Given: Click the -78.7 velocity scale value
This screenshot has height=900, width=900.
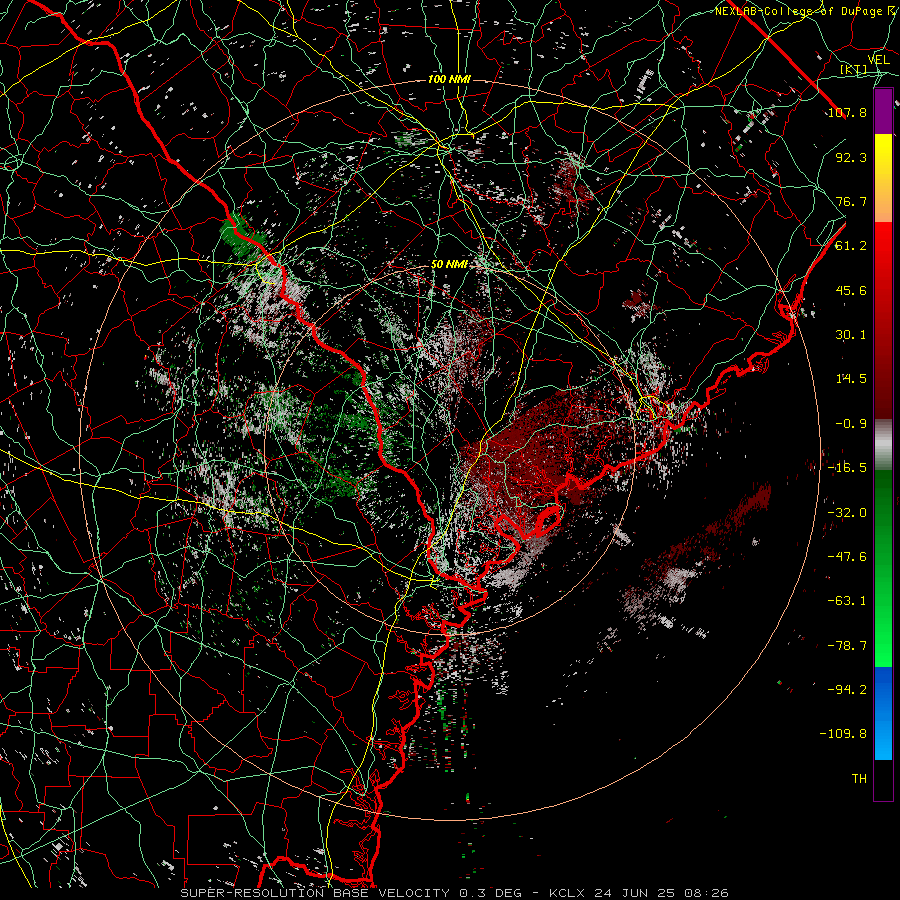Looking at the screenshot, I should (847, 646).
